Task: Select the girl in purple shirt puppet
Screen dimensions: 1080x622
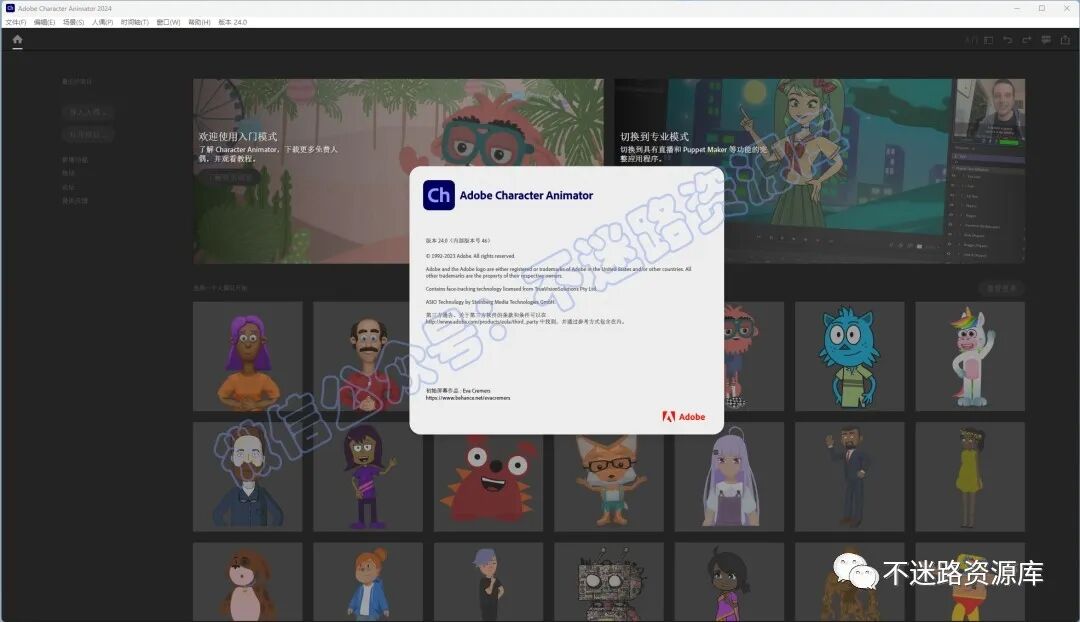Action: coord(368,477)
